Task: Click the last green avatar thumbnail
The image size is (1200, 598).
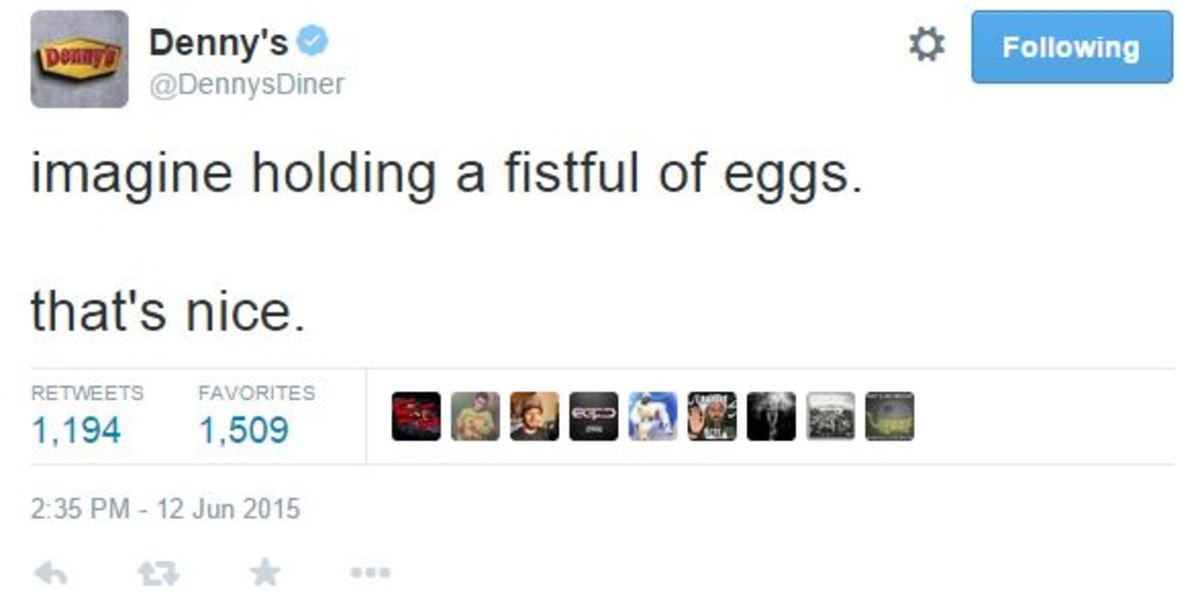Action: coord(890,416)
